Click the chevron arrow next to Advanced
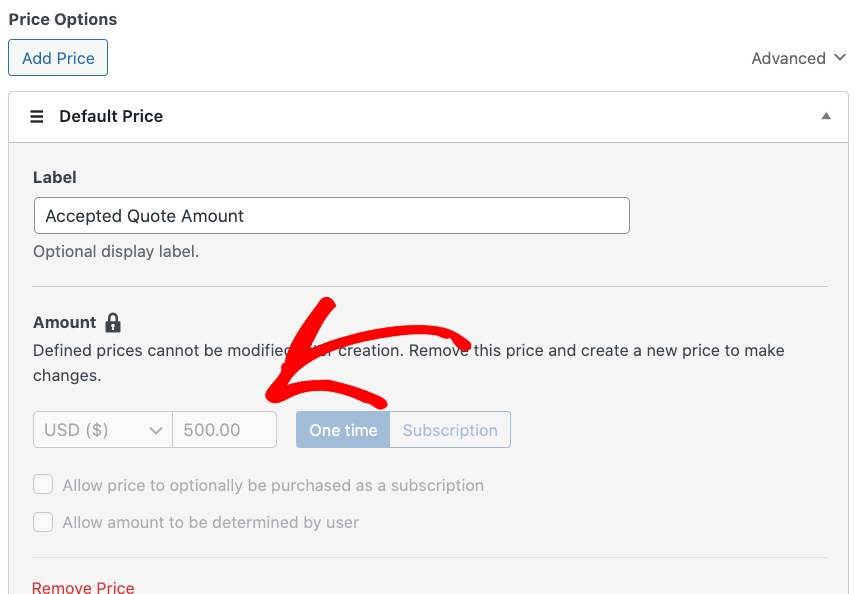The width and height of the screenshot is (855, 594). (x=840, y=58)
